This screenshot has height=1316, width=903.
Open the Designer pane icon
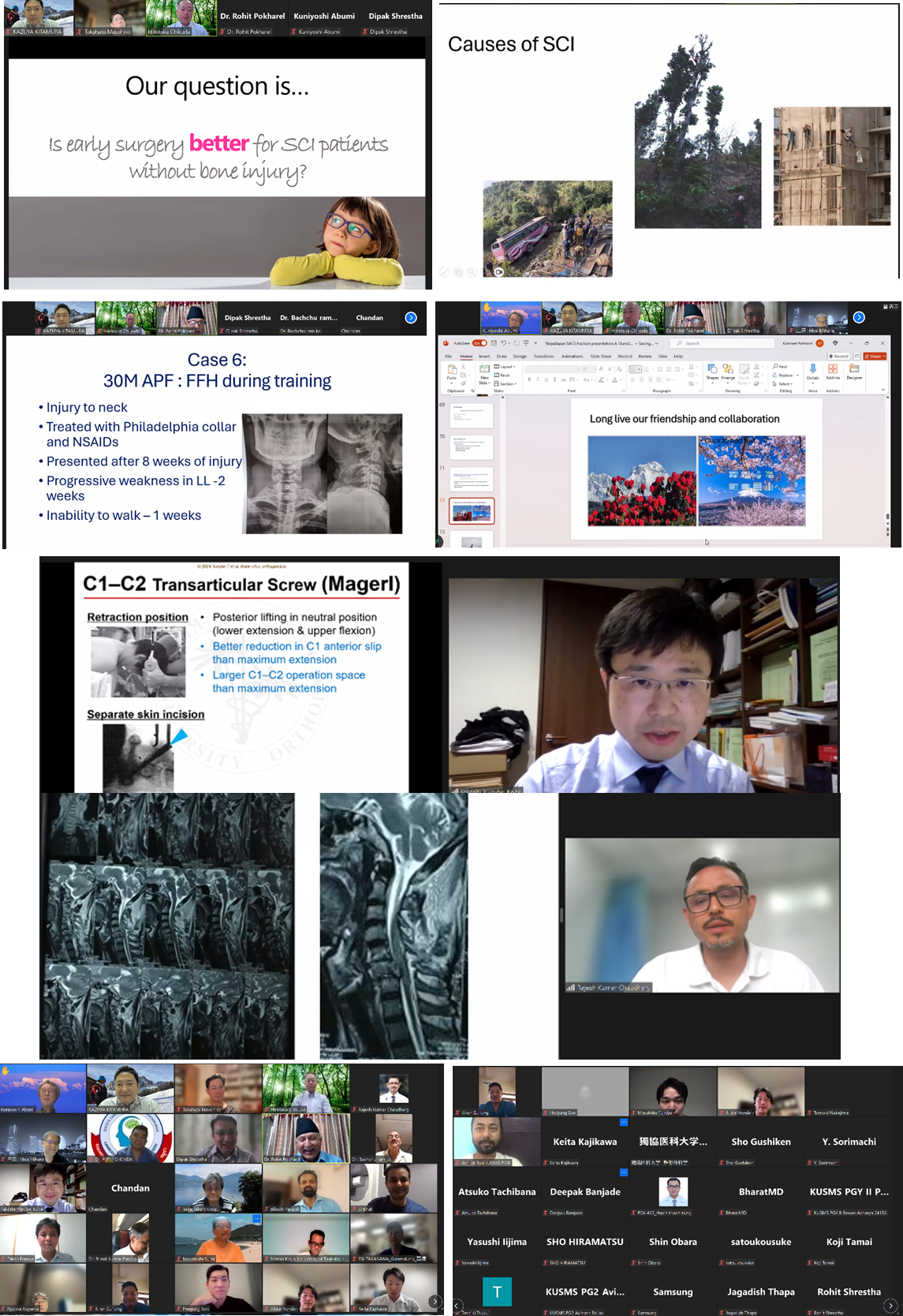854,371
